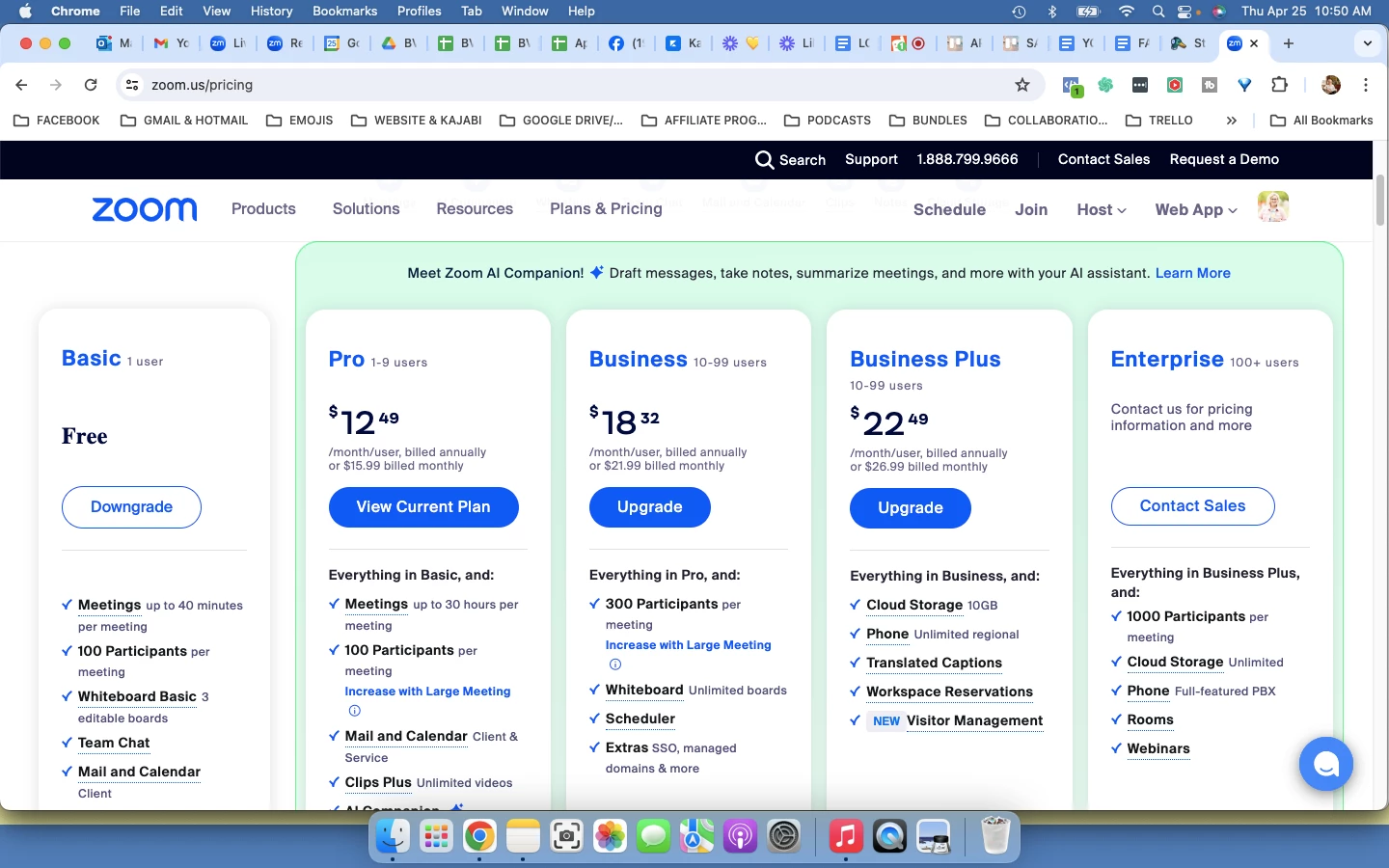
Task: Click View Current Plan on the Pro plan
Action: [x=423, y=507]
